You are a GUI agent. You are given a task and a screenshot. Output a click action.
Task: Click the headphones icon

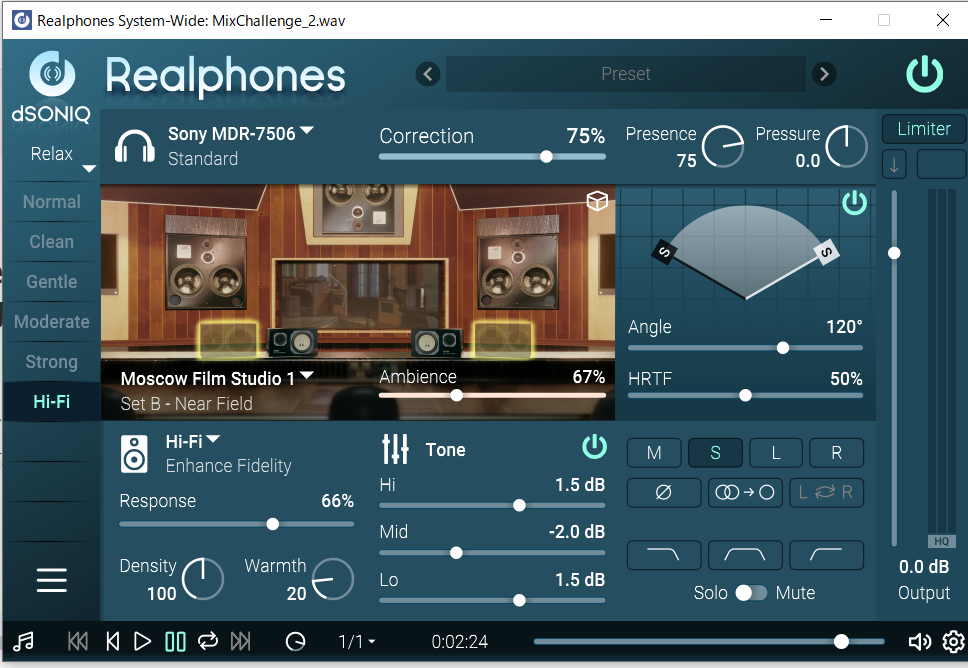135,146
